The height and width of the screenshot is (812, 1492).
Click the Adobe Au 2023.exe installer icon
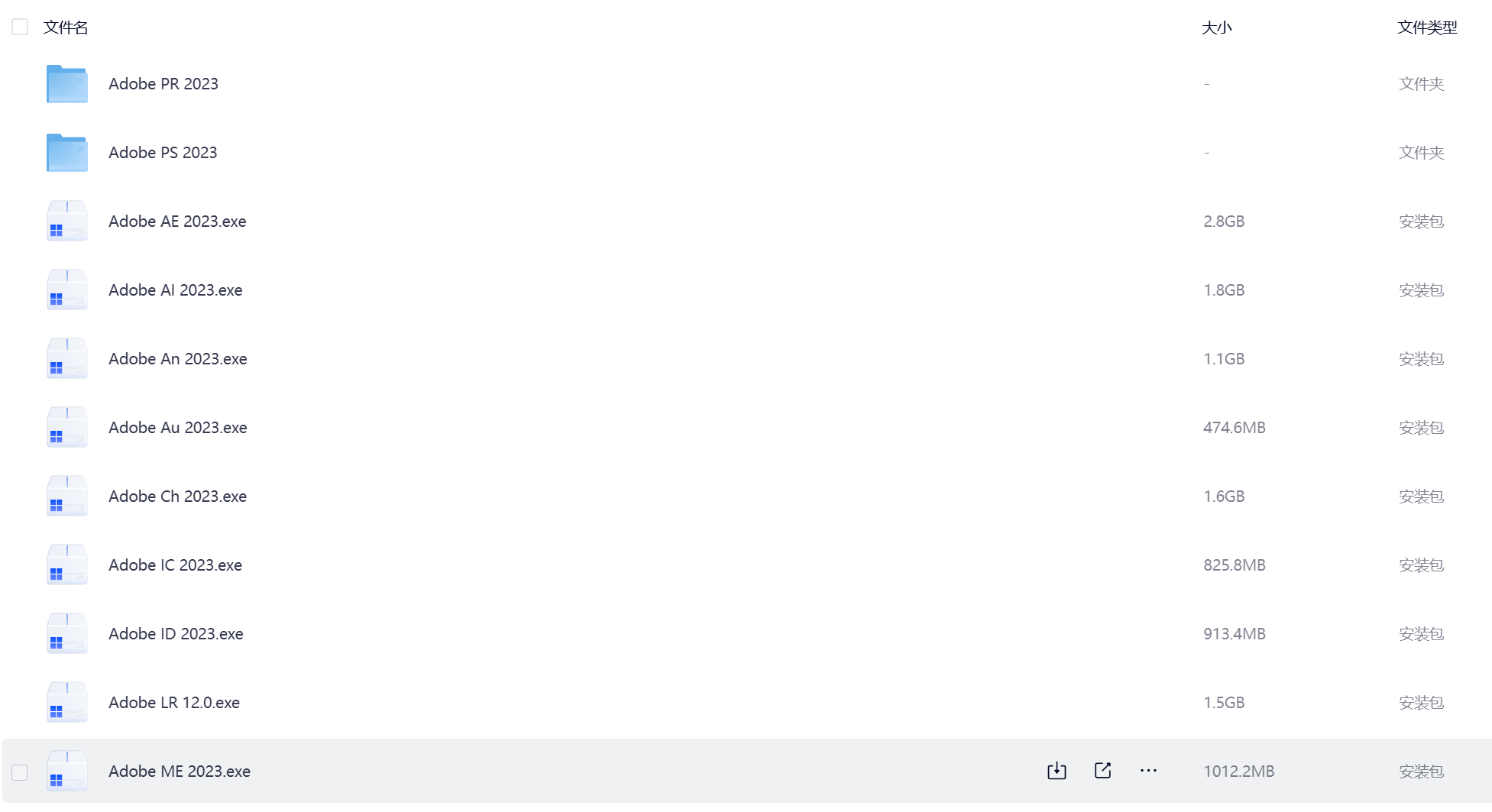click(x=67, y=427)
